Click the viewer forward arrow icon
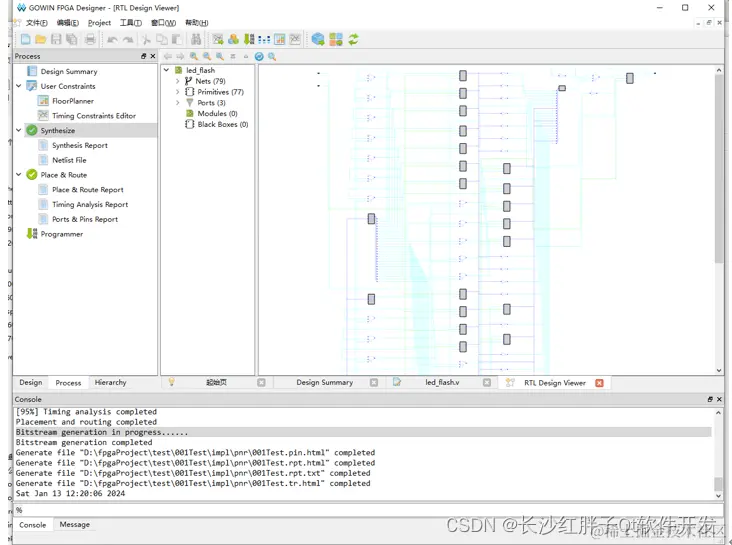The height and width of the screenshot is (545, 732). pyautogui.click(x=181, y=57)
